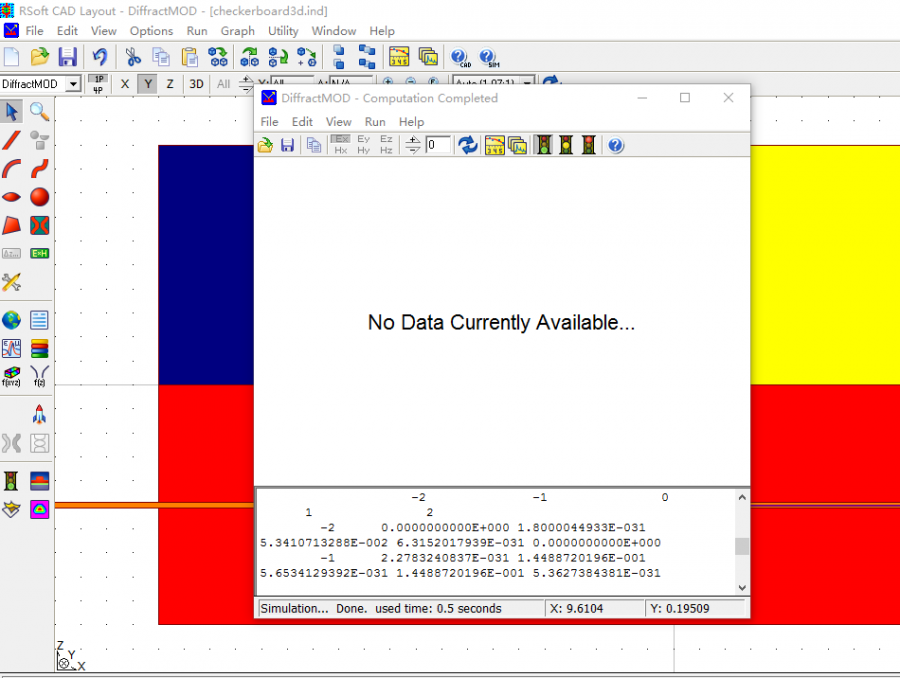900x678 pixels.
Task: Select the red polygon tool
Action: tap(11, 226)
